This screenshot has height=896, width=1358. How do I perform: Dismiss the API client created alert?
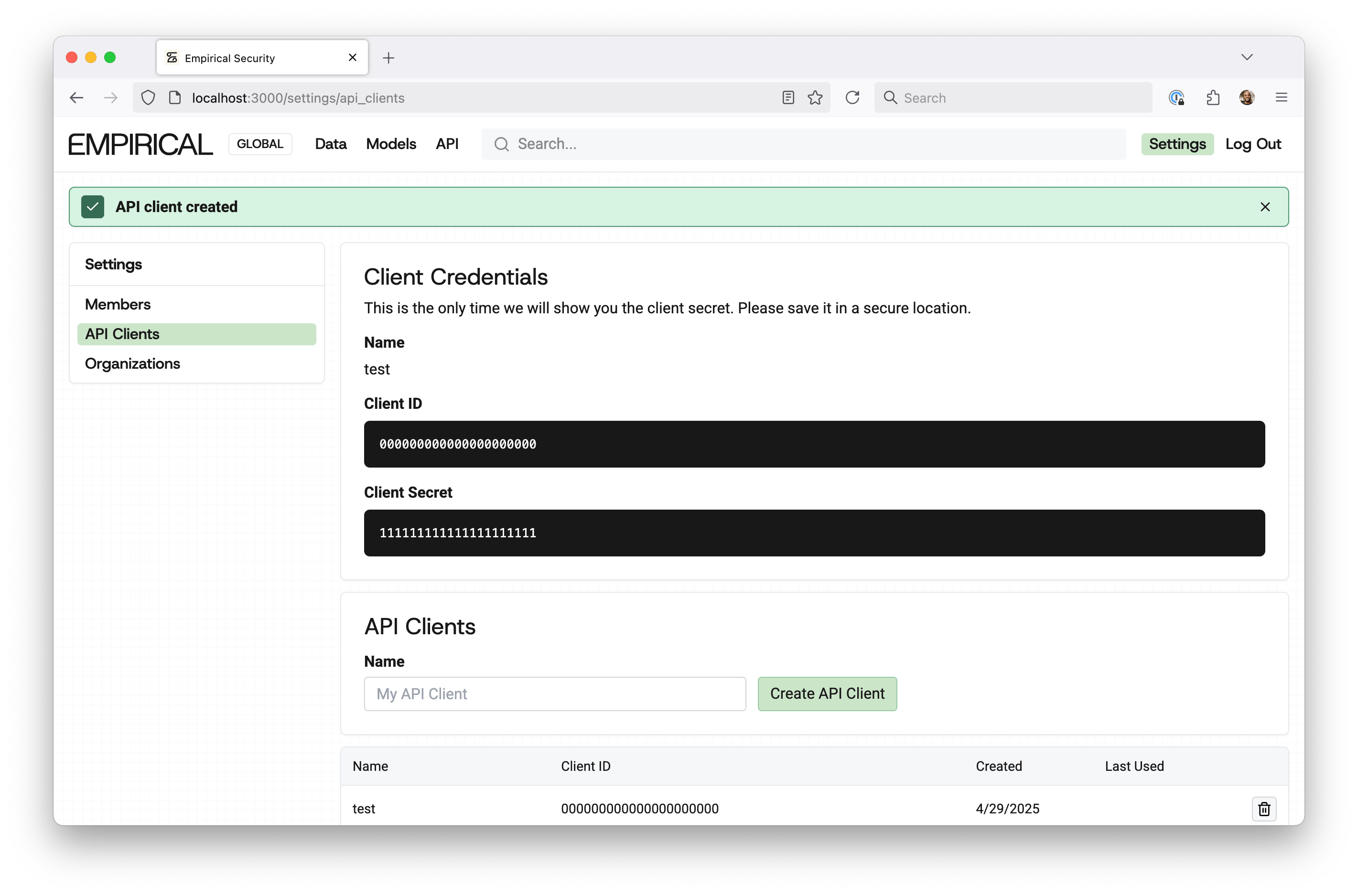(x=1265, y=206)
